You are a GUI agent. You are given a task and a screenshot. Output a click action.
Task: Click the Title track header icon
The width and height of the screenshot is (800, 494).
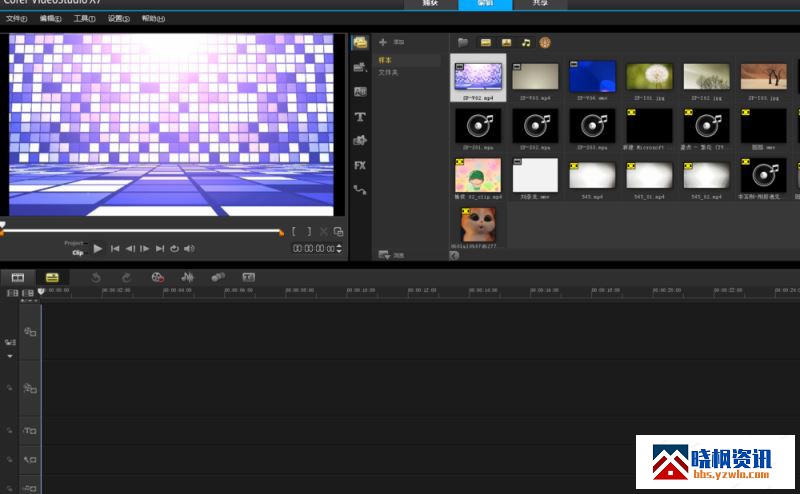coord(30,431)
